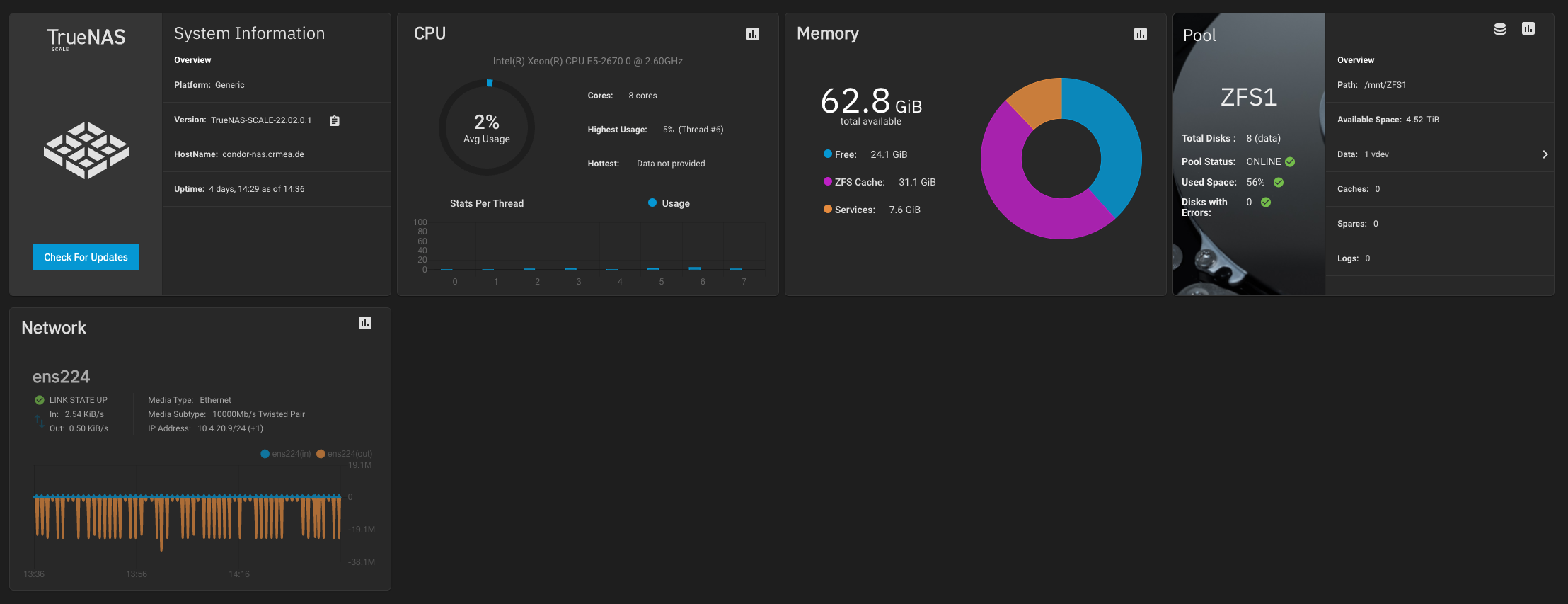This screenshot has width=1568, height=604.
Task: Click Disks with Errors green check icon
Action: tap(1266, 203)
